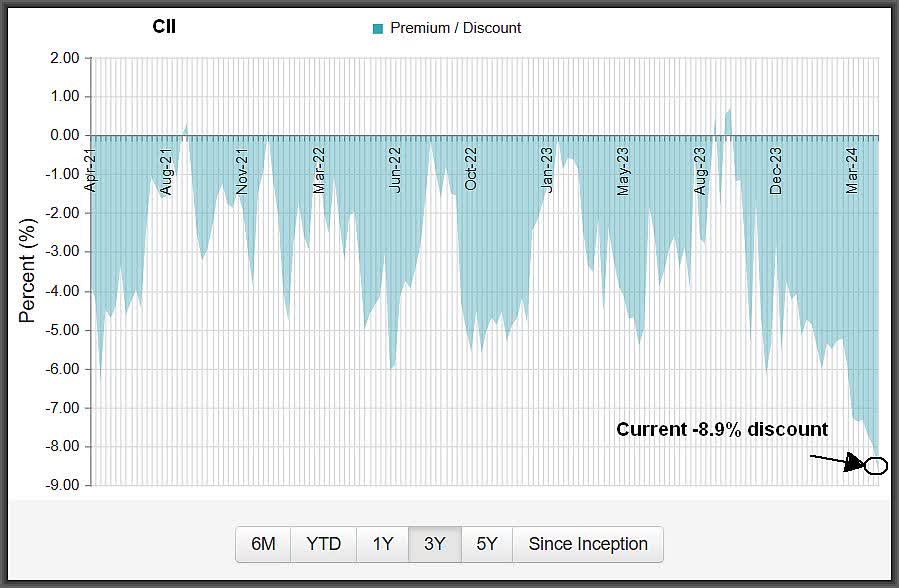The height and width of the screenshot is (588, 899).
Task: Click the Jan-23 date axis label
Action: (x=548, y=169)
